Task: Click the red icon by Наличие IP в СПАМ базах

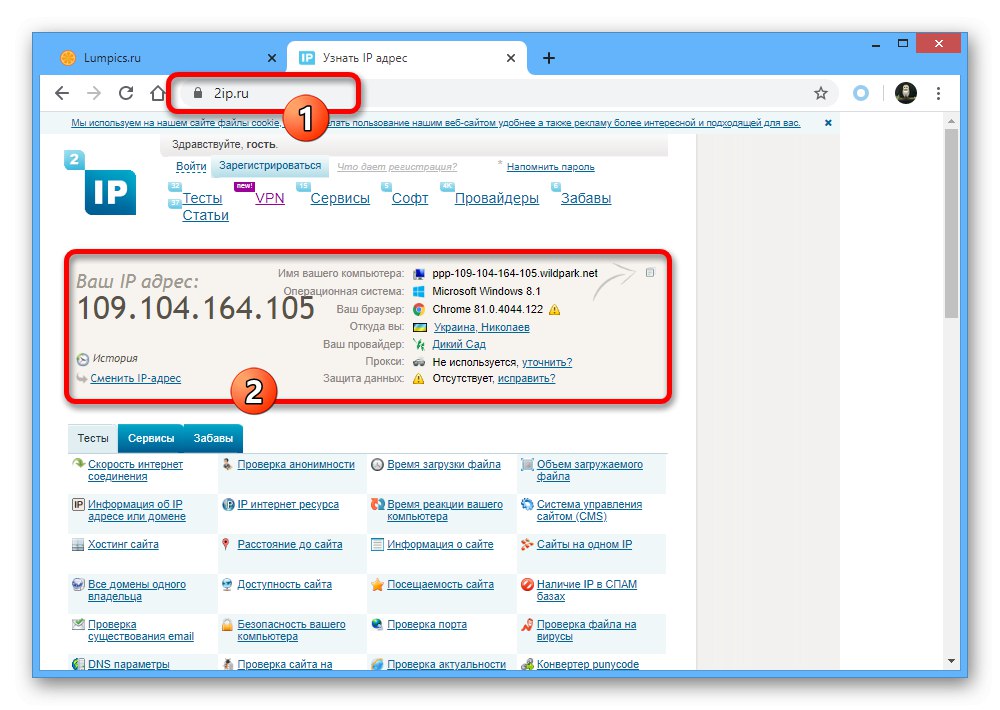Action: (x=527, y=584)
